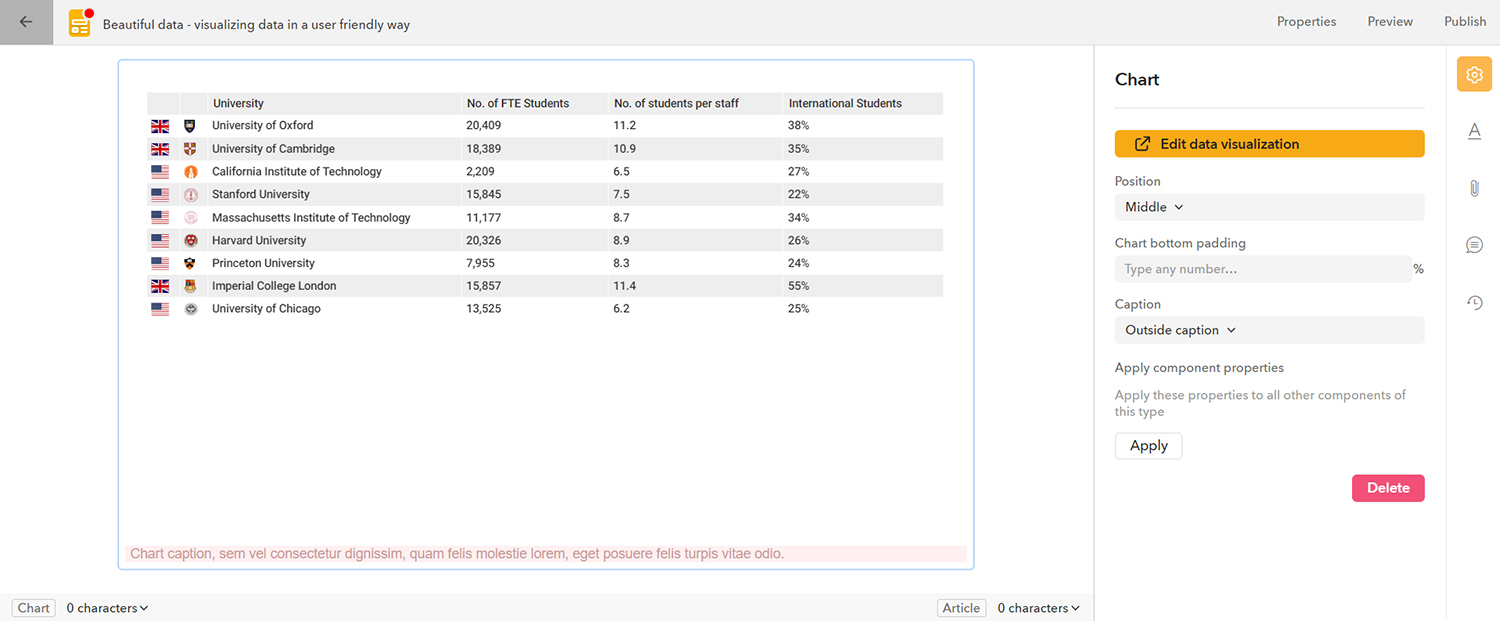Click the No. of FTE Students column header
The image size is (1500, 621).
tap(518, 103)
